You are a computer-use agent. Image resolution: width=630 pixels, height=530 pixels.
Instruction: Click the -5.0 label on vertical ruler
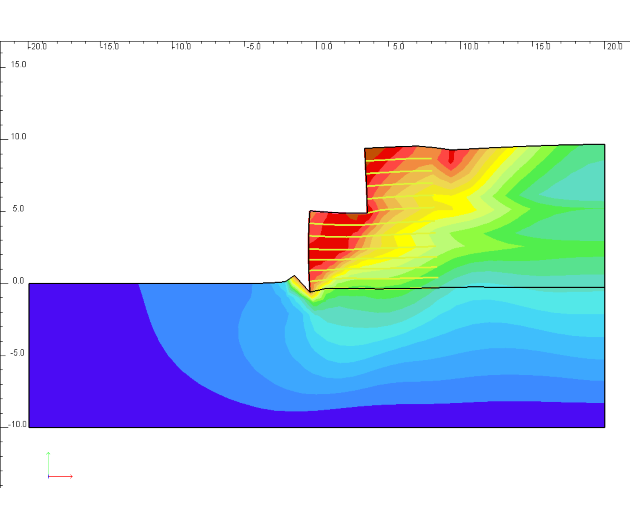coord(17,353)
